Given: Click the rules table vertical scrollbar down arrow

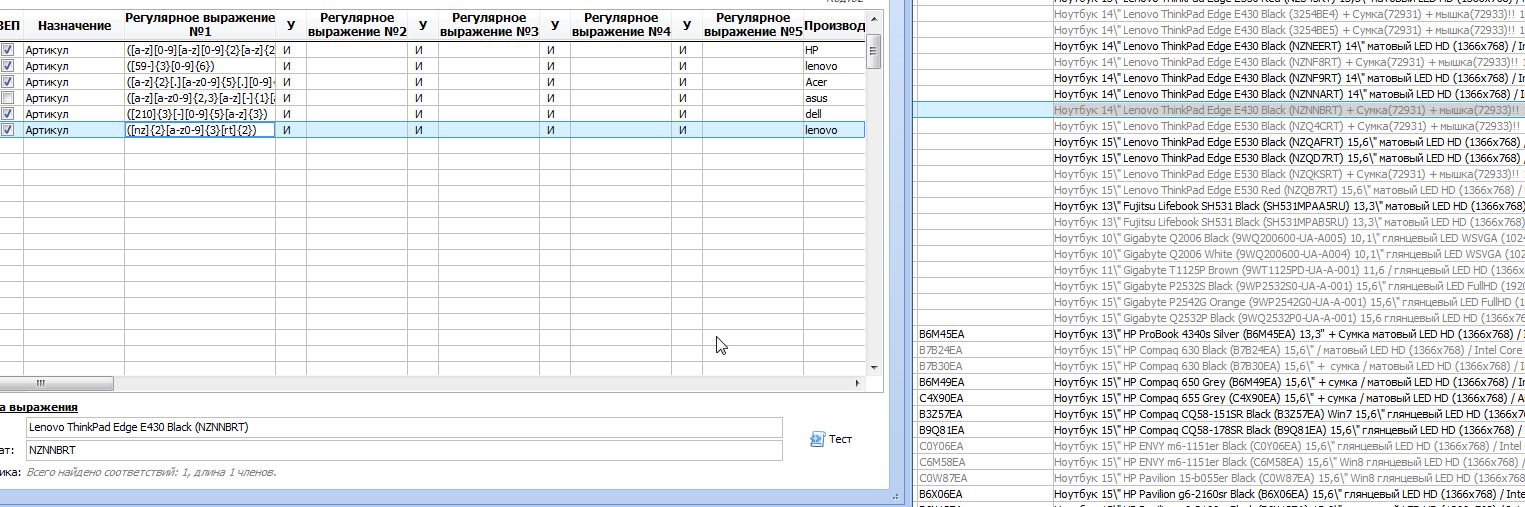Looking at the screenshot, I should [874, 367].
